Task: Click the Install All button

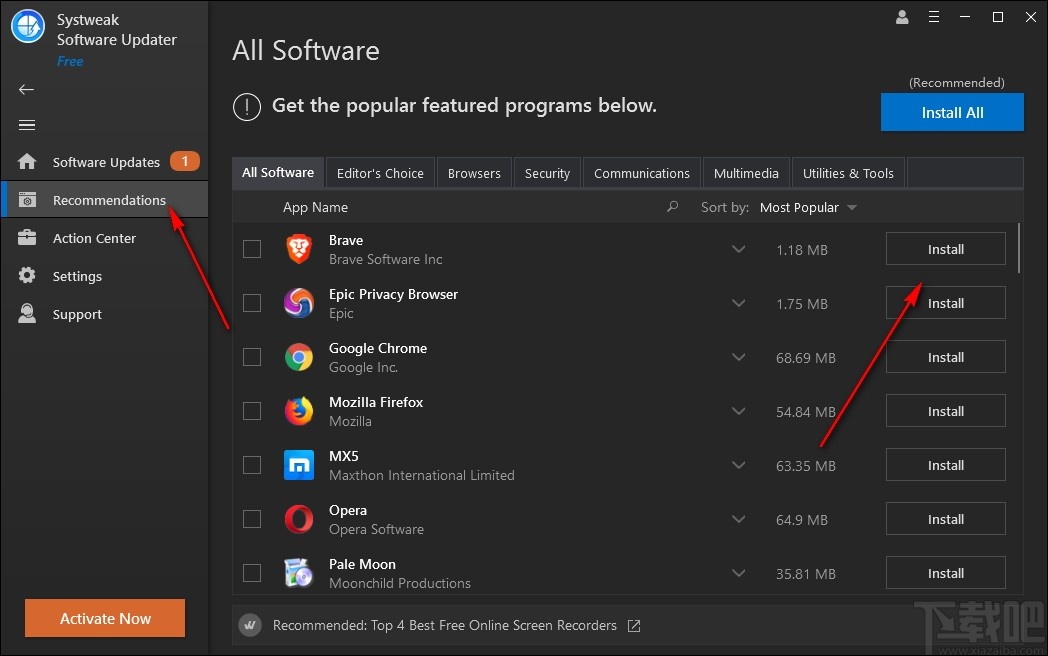Action: tap(951, 112)
